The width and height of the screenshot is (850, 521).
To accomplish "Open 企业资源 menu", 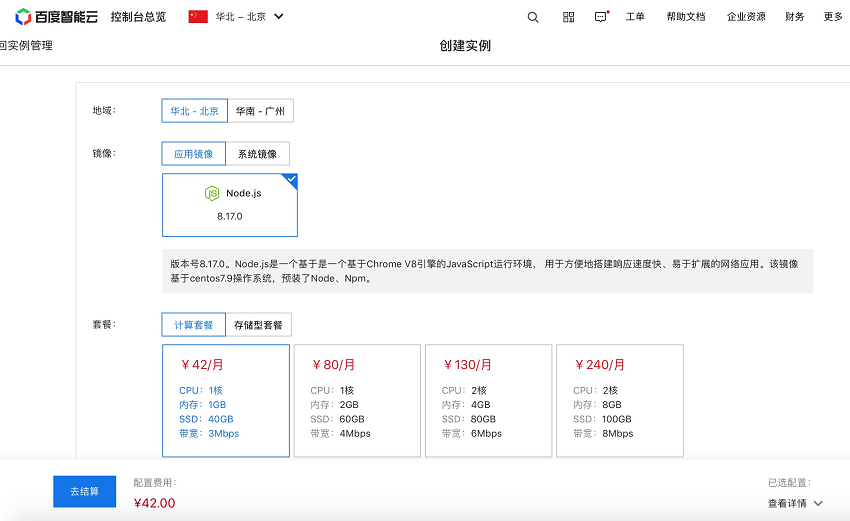I will (x=746, y=17).
